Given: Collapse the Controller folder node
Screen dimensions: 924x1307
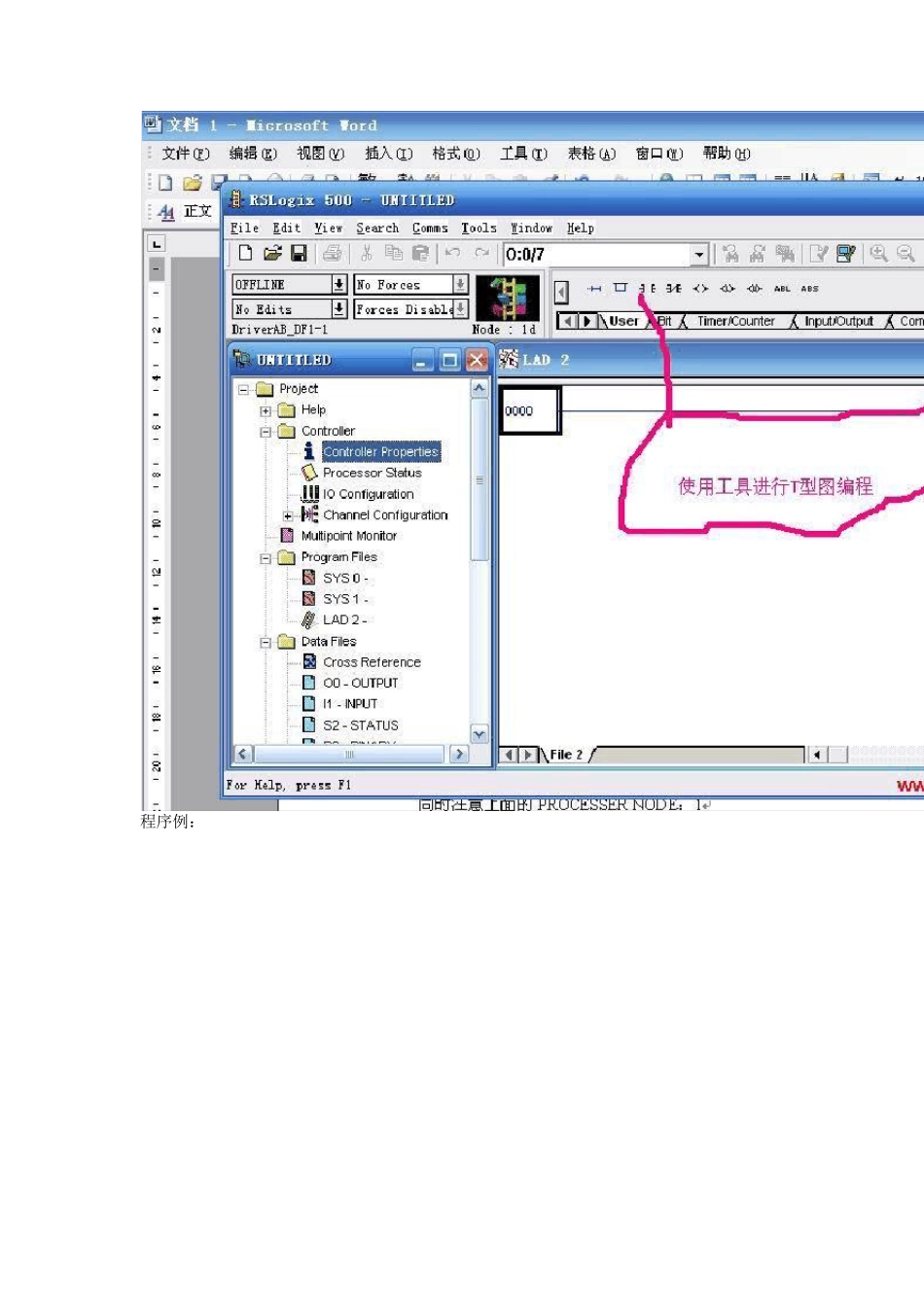Looking at the screenshot, I should [266, 432].
